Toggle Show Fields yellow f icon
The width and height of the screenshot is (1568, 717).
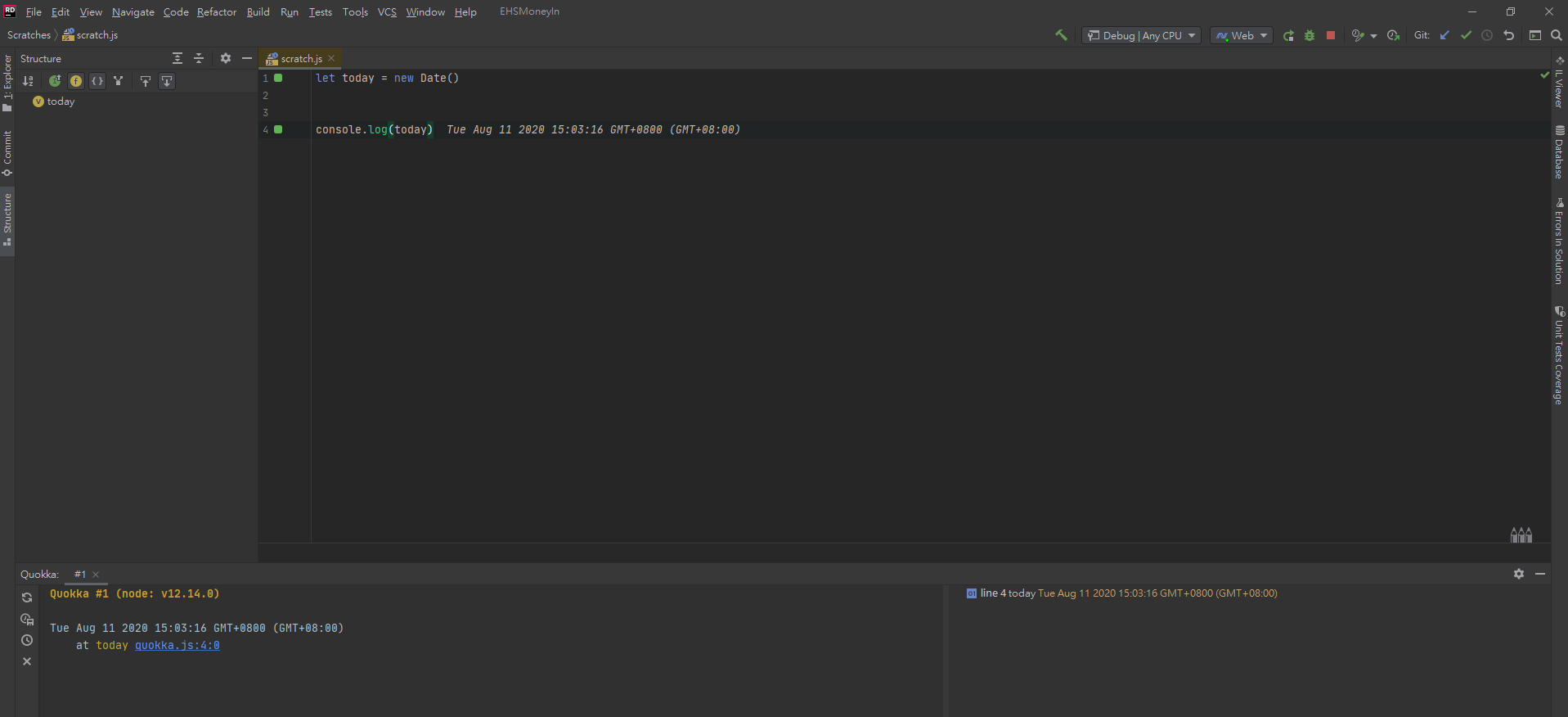click(x=76, y=81)
